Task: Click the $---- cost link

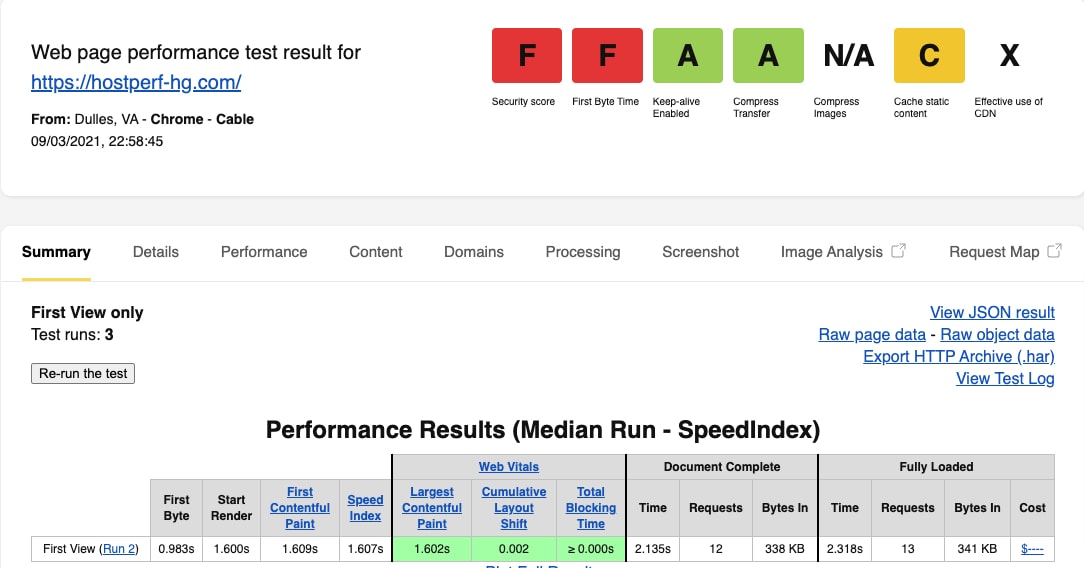Action: [1032, 549]
